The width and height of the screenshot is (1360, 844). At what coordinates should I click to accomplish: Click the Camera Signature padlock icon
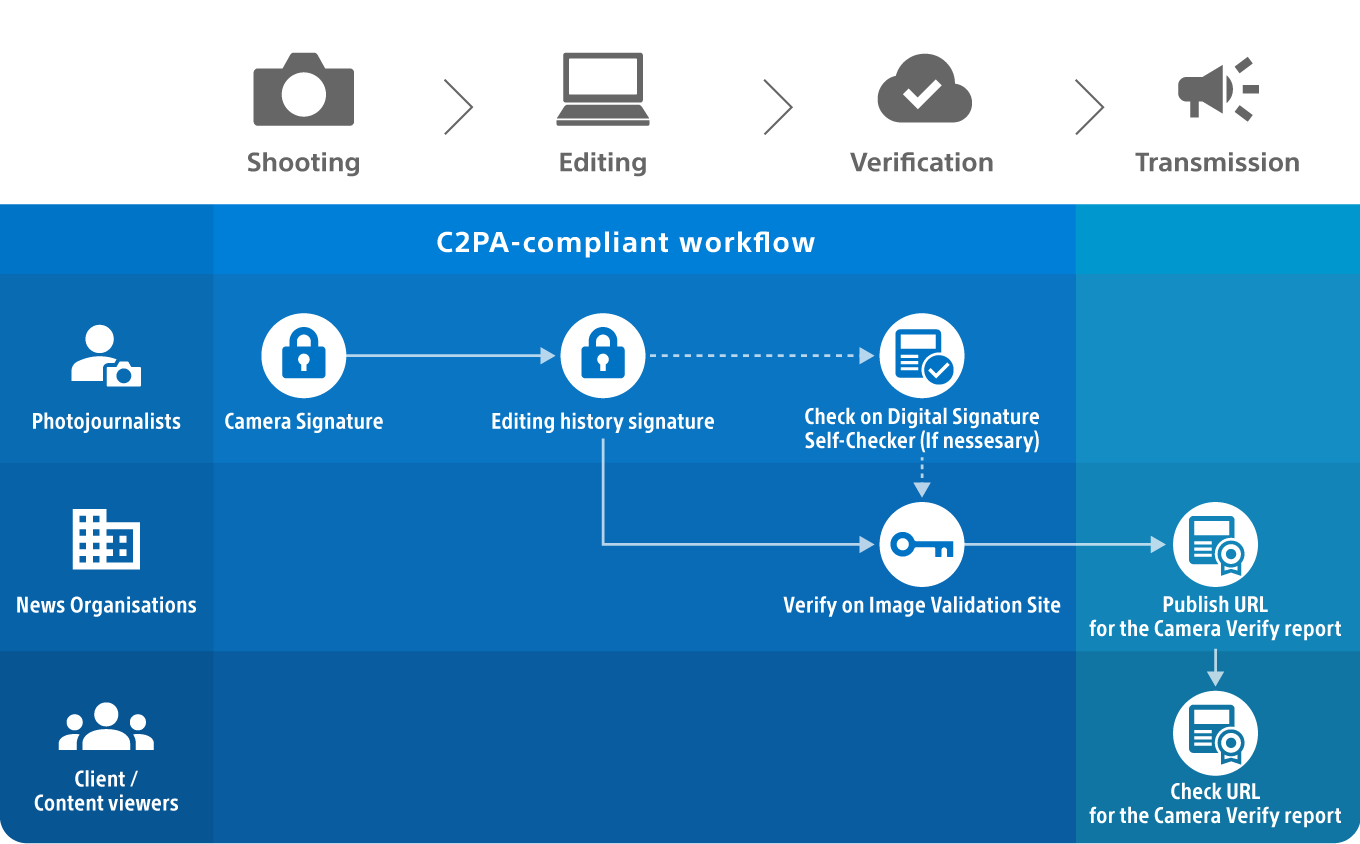coord(303,353)
